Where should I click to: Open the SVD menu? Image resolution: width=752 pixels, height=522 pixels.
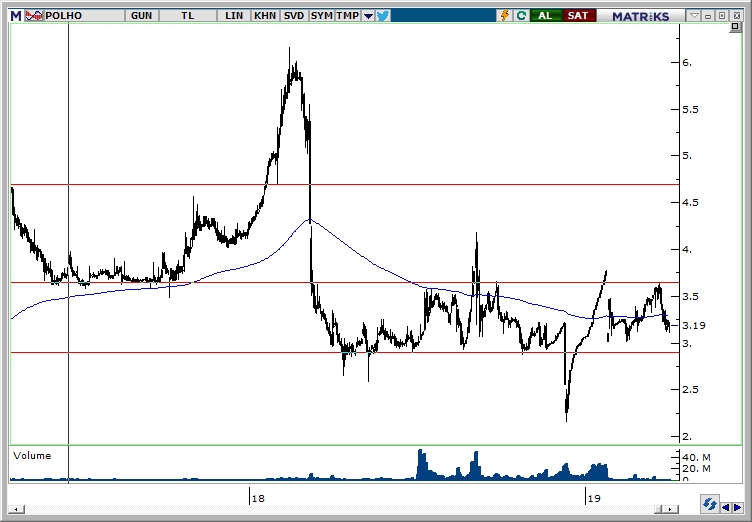click(294, 16)
